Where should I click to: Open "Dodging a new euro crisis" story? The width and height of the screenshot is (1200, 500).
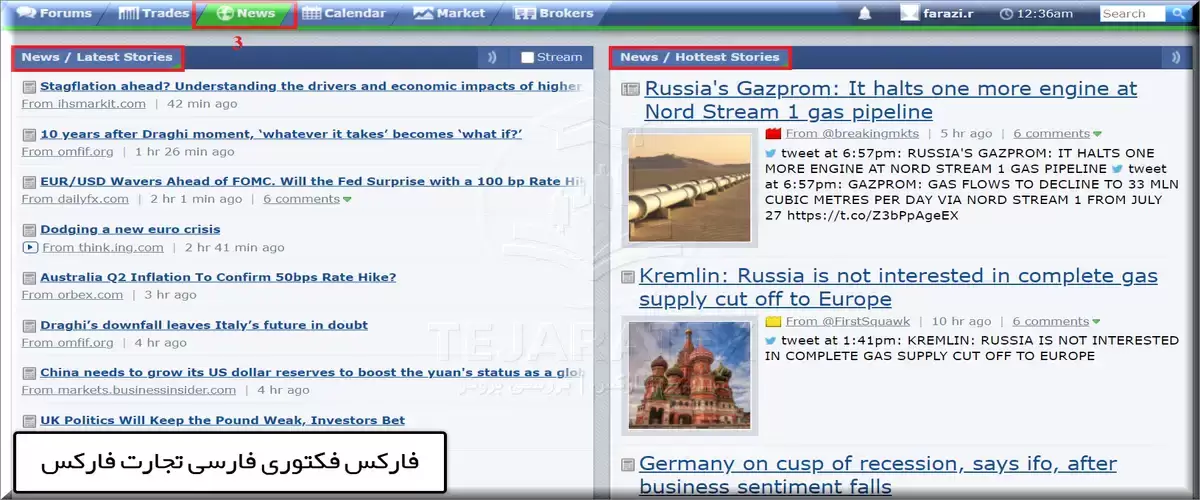[x=130, y=229]
